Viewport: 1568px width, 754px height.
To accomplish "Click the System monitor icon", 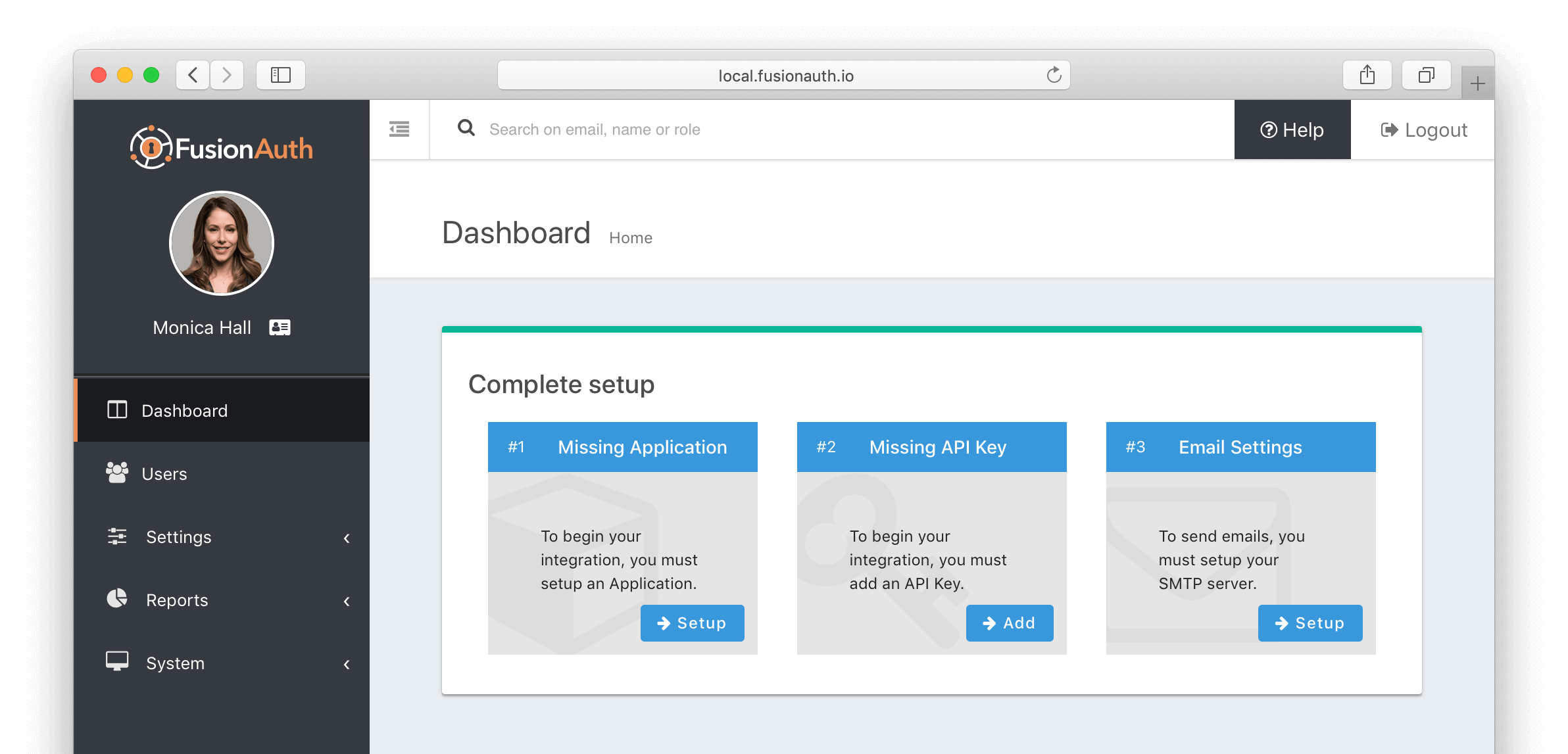I will coord(116,662).
